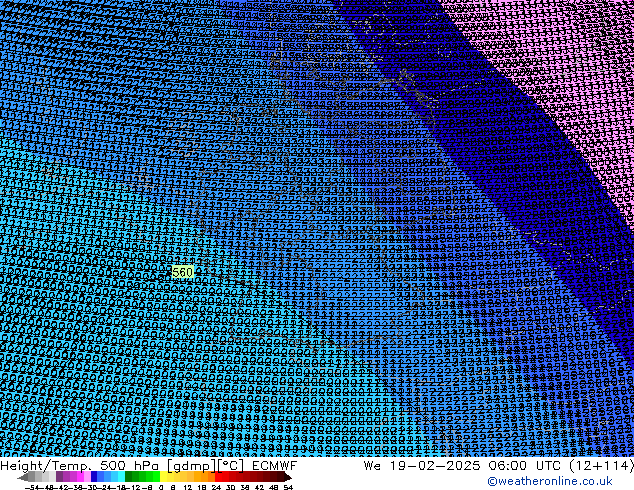This screenshot has width=634, height=490.
Task: Select the 'Height/Temp. 500 hPa' map title
Action: (x=81, y=466)
